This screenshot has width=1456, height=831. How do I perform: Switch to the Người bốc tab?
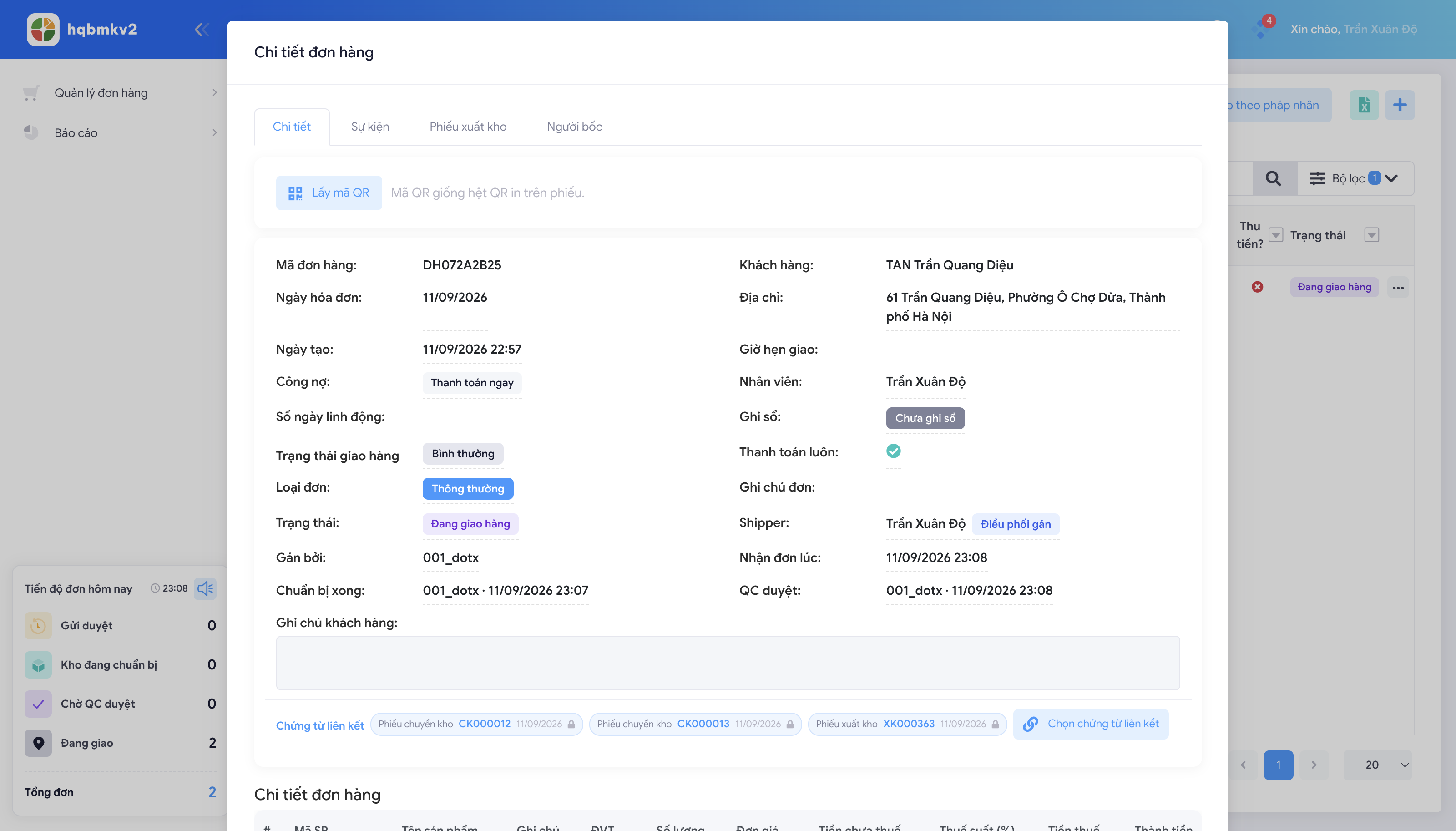click(575, 127)
